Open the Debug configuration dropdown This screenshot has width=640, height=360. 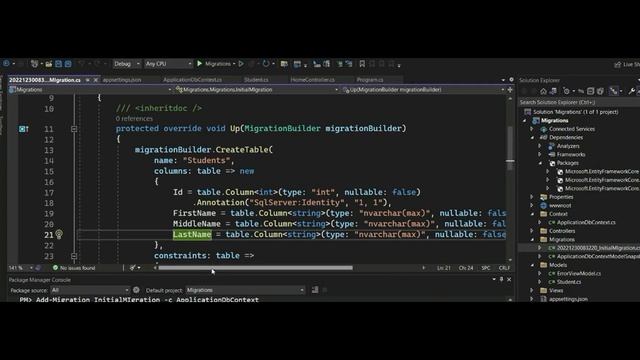point(127,64)
